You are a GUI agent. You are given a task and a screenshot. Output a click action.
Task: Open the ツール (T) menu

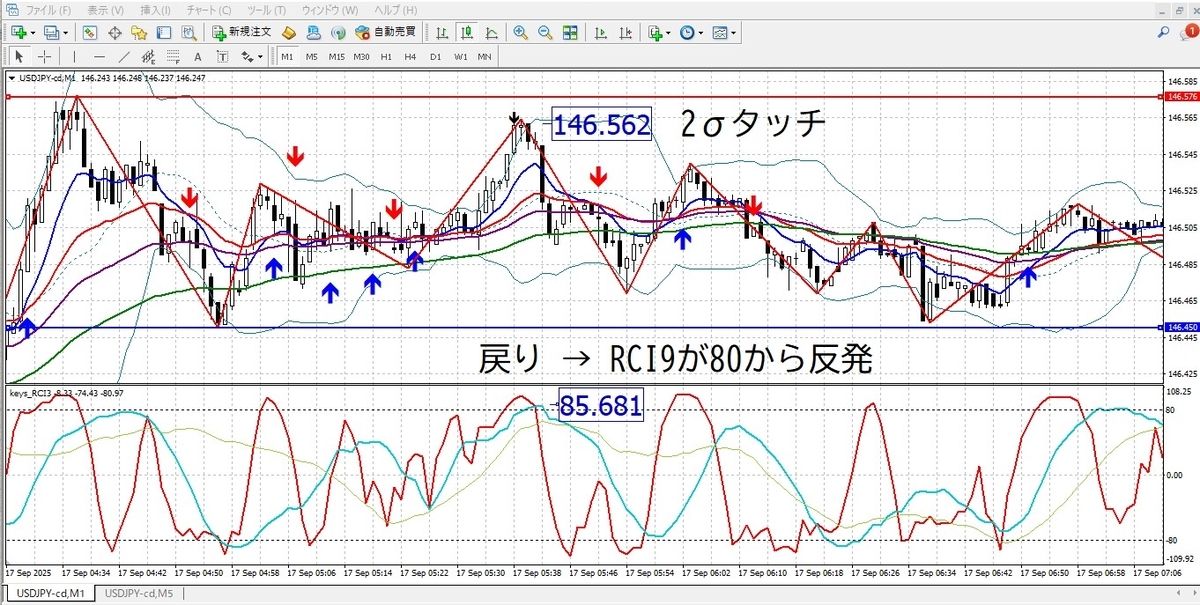(267, 9)
